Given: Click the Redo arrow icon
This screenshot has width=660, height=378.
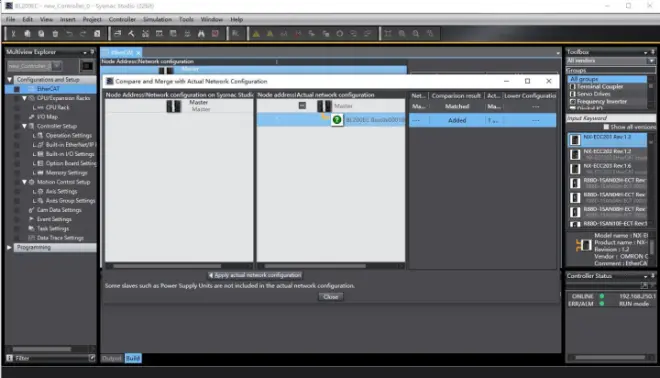Looking at the screenshot, I should [x=83, y=34].
